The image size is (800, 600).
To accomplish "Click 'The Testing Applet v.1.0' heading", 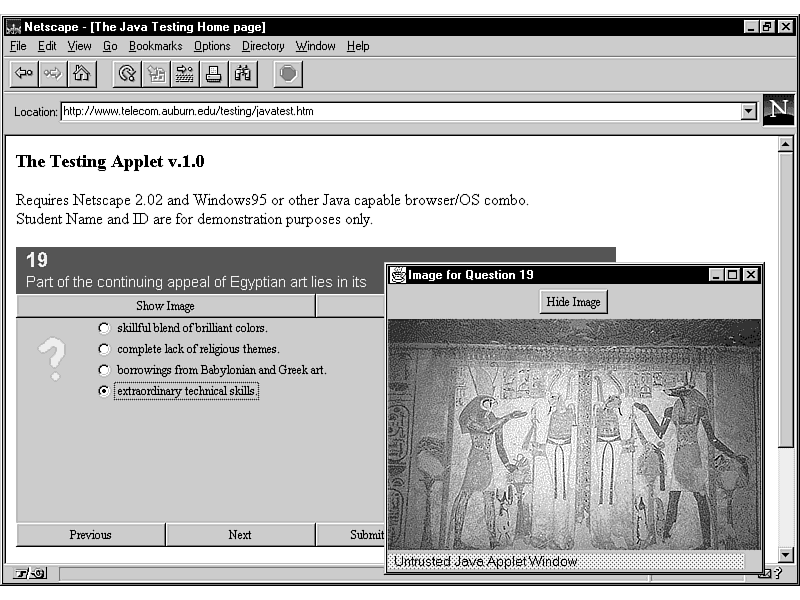I will (110, 161).
